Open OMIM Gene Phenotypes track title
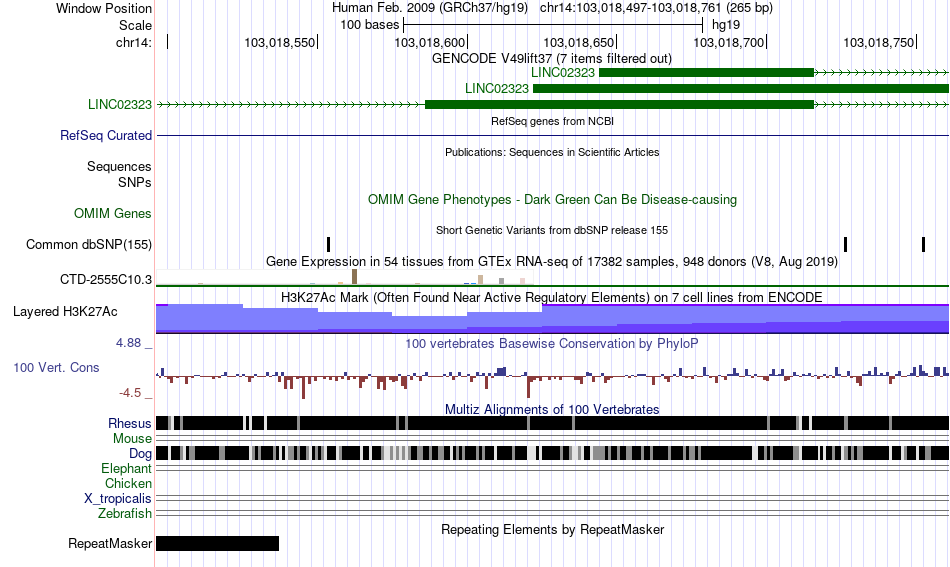This screenshot has width=950, height=567. (x=552, y=199)
